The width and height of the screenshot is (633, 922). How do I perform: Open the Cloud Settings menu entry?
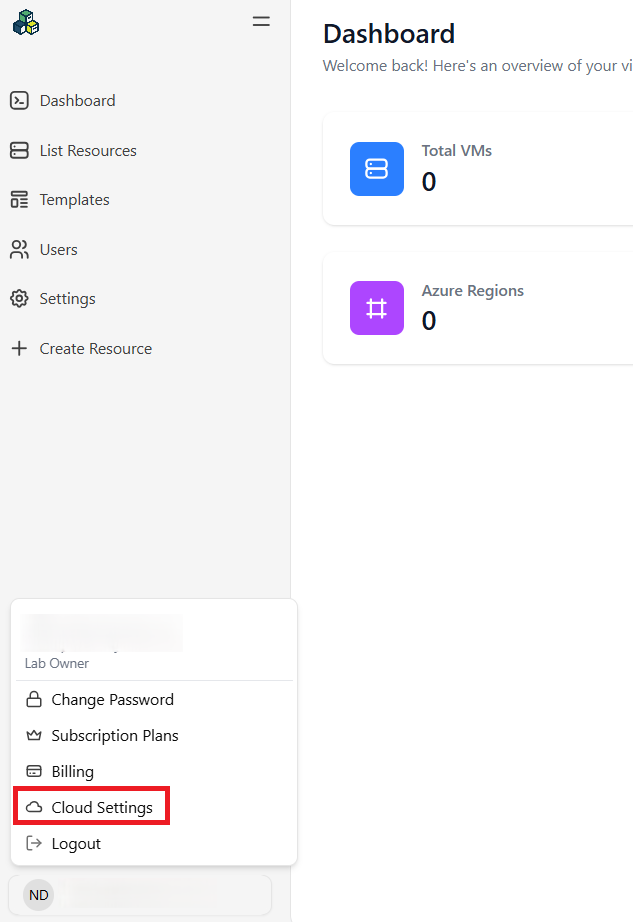pos(104,807)
